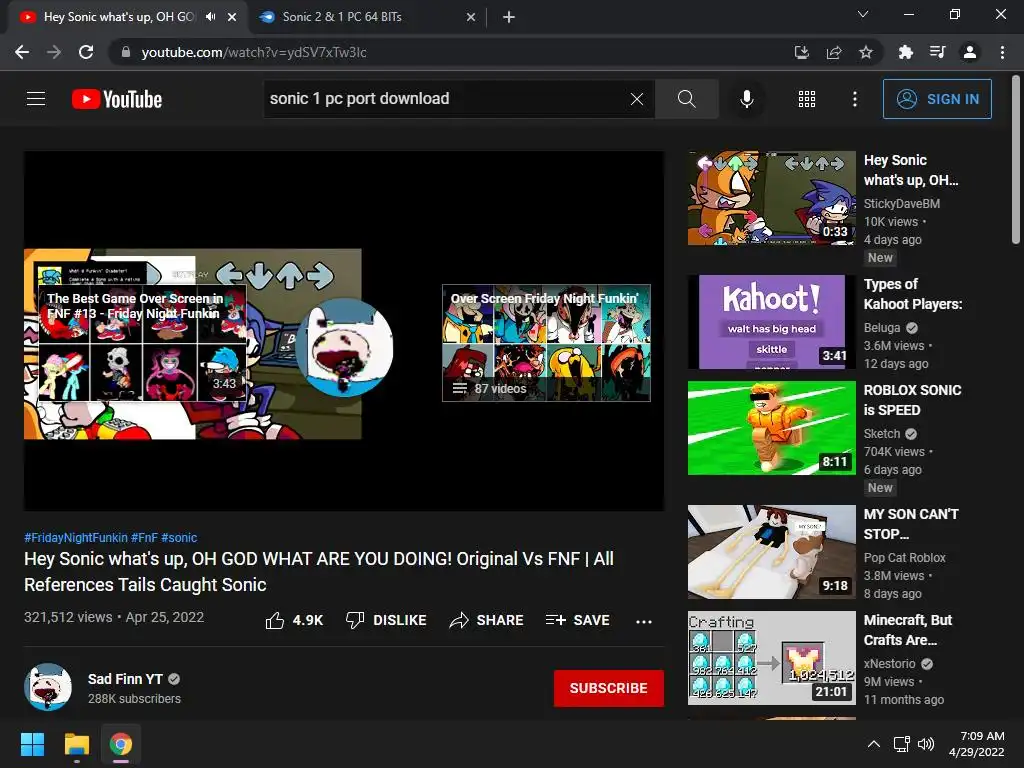Viewport: 1024px width, 768px height.
Task: Like the video with thumbs up
Action: click(295, 620)
